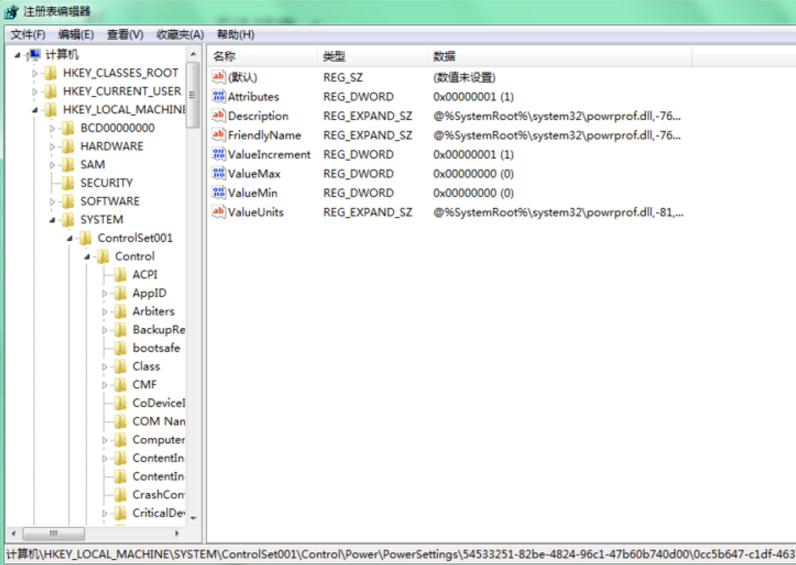Click the Class folder icon
The height and width of the screenshot is (565, 796).
[120, 366]
